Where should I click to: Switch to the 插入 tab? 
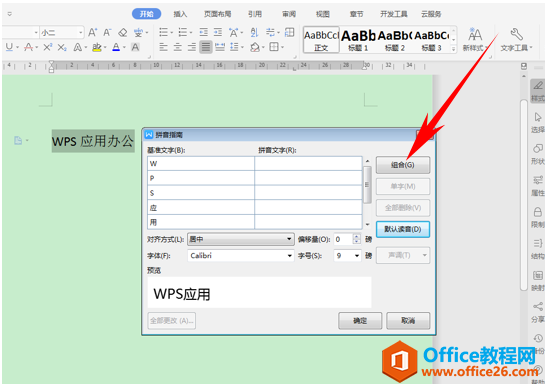coord(180,14)
